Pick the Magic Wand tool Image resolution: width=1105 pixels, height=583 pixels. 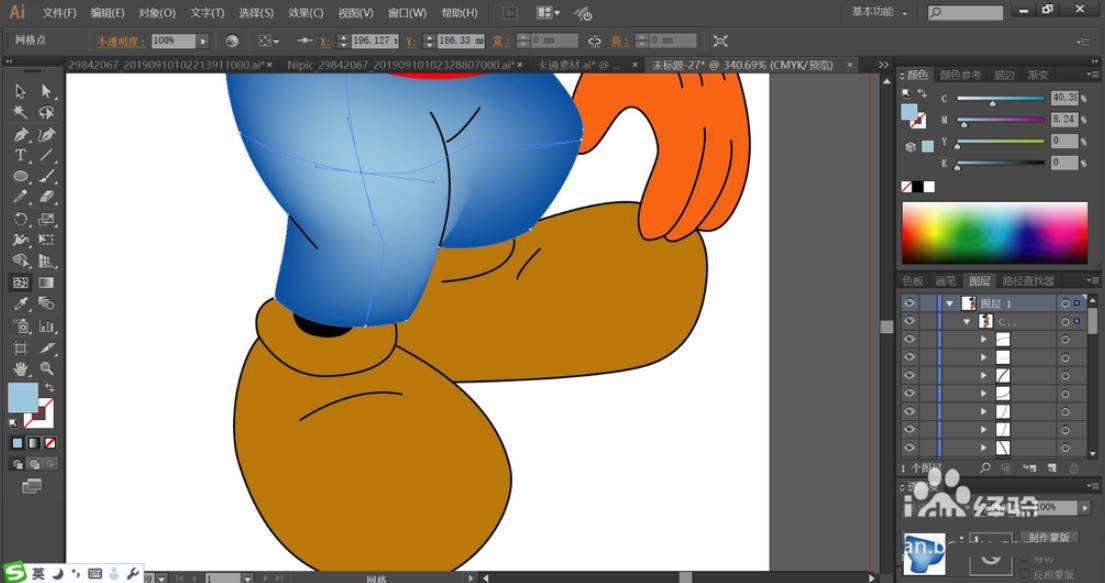click(20, 113)
